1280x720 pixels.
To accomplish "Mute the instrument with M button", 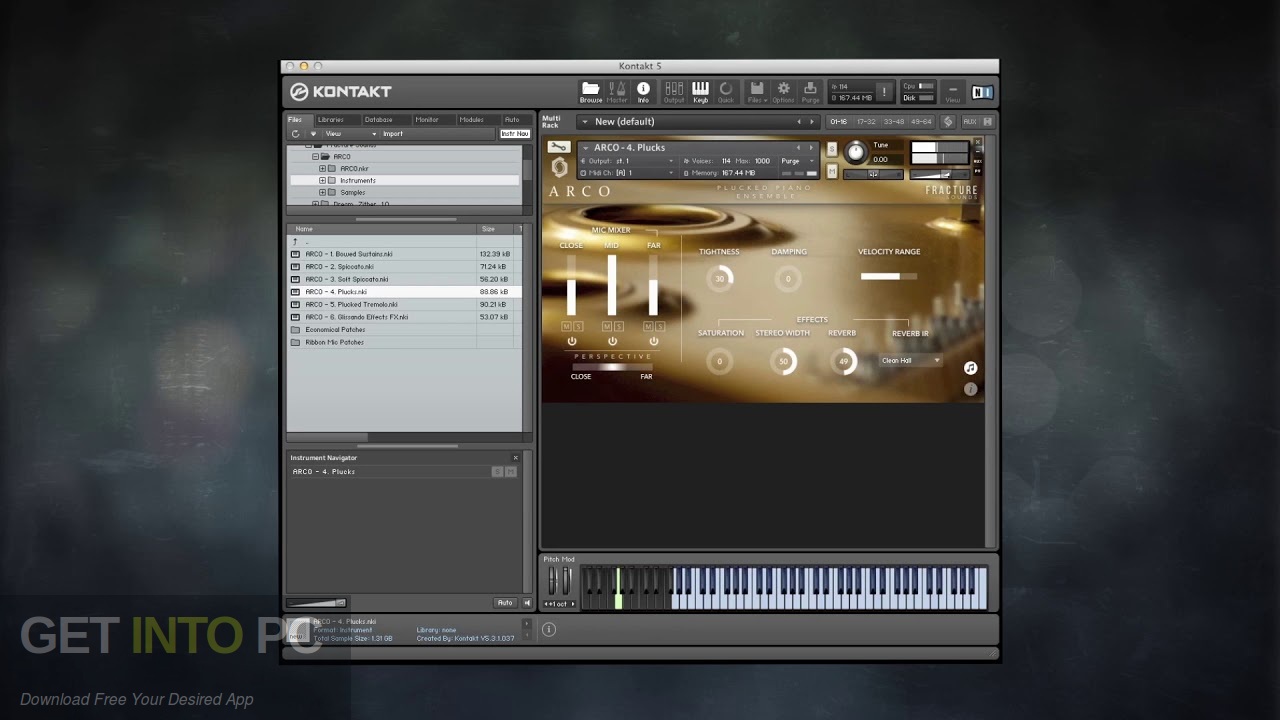I will point(832,173).
